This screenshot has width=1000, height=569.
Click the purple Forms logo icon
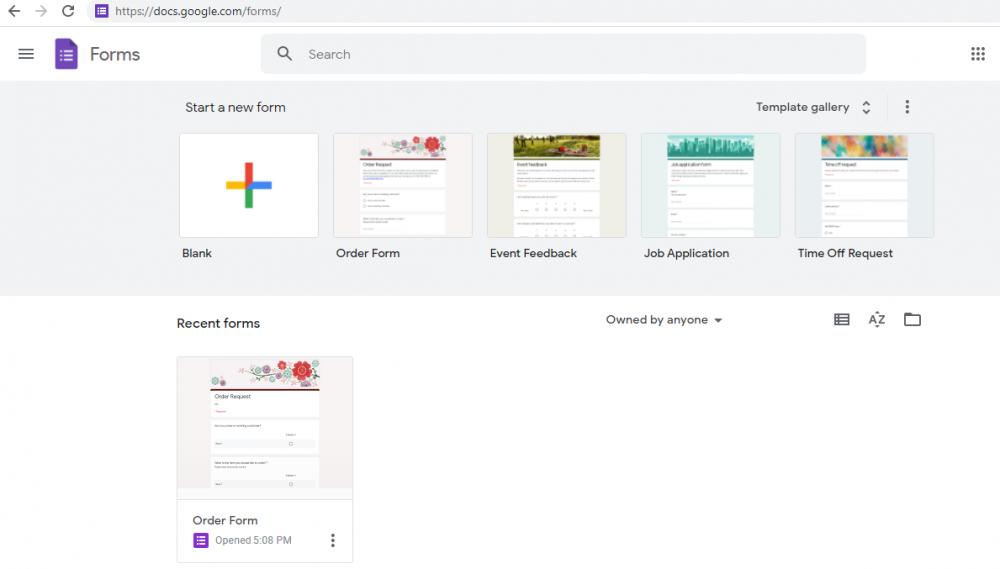point(66,54)
